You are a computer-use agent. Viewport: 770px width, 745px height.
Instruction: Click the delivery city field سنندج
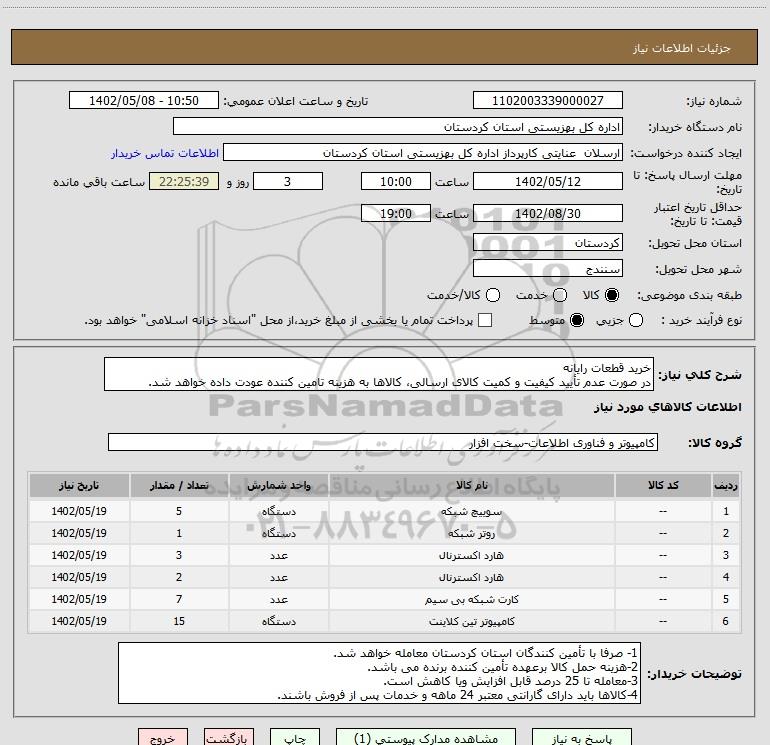pyautogui.click(x=548, y=269)
